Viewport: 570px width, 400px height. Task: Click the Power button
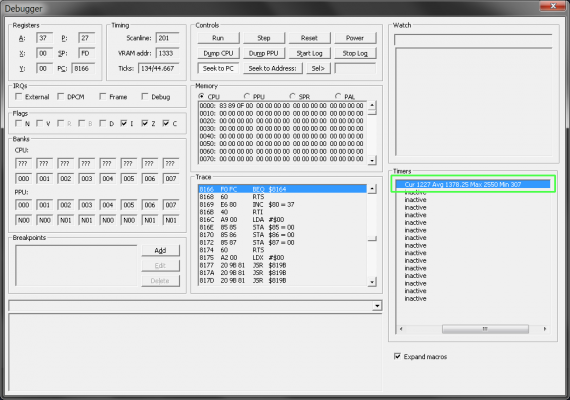coord(355,38)
